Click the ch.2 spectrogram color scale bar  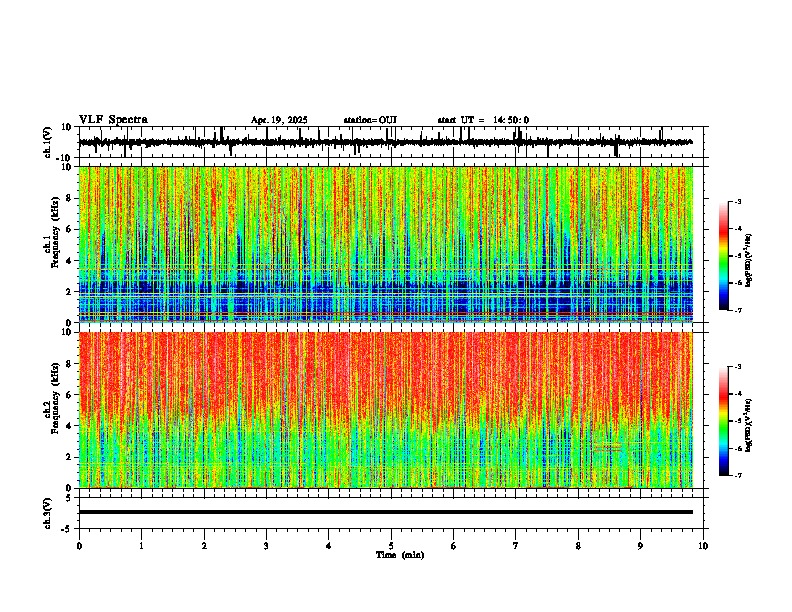[x=724, y=421]
